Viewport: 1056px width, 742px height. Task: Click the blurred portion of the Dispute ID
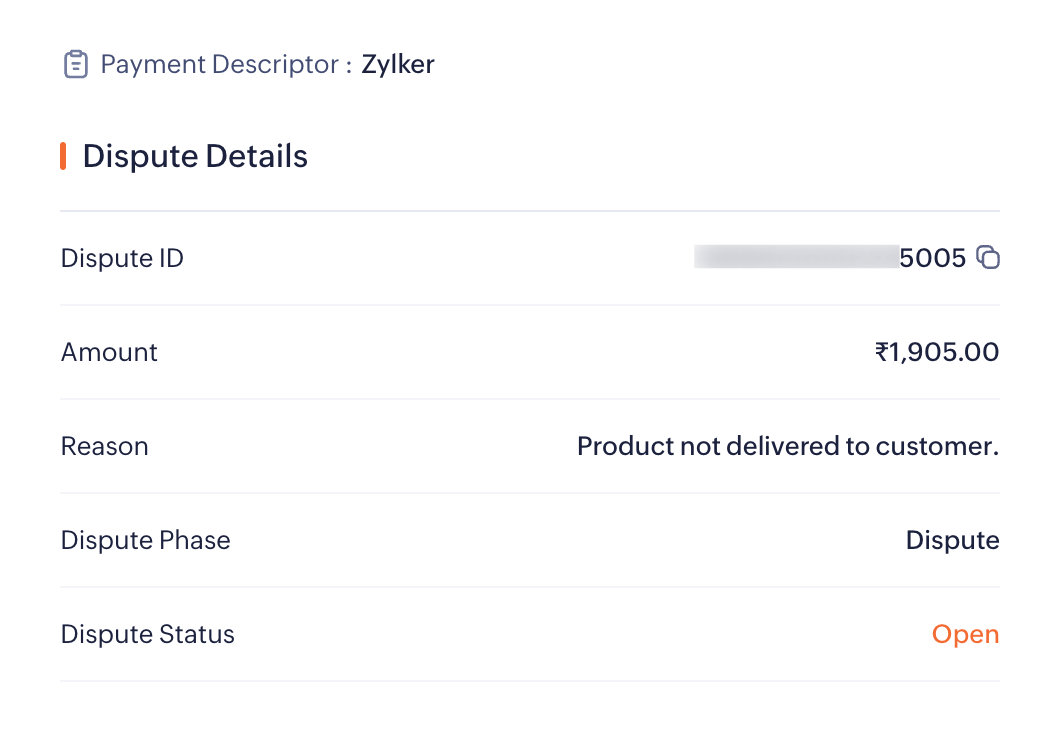[796, 258]
